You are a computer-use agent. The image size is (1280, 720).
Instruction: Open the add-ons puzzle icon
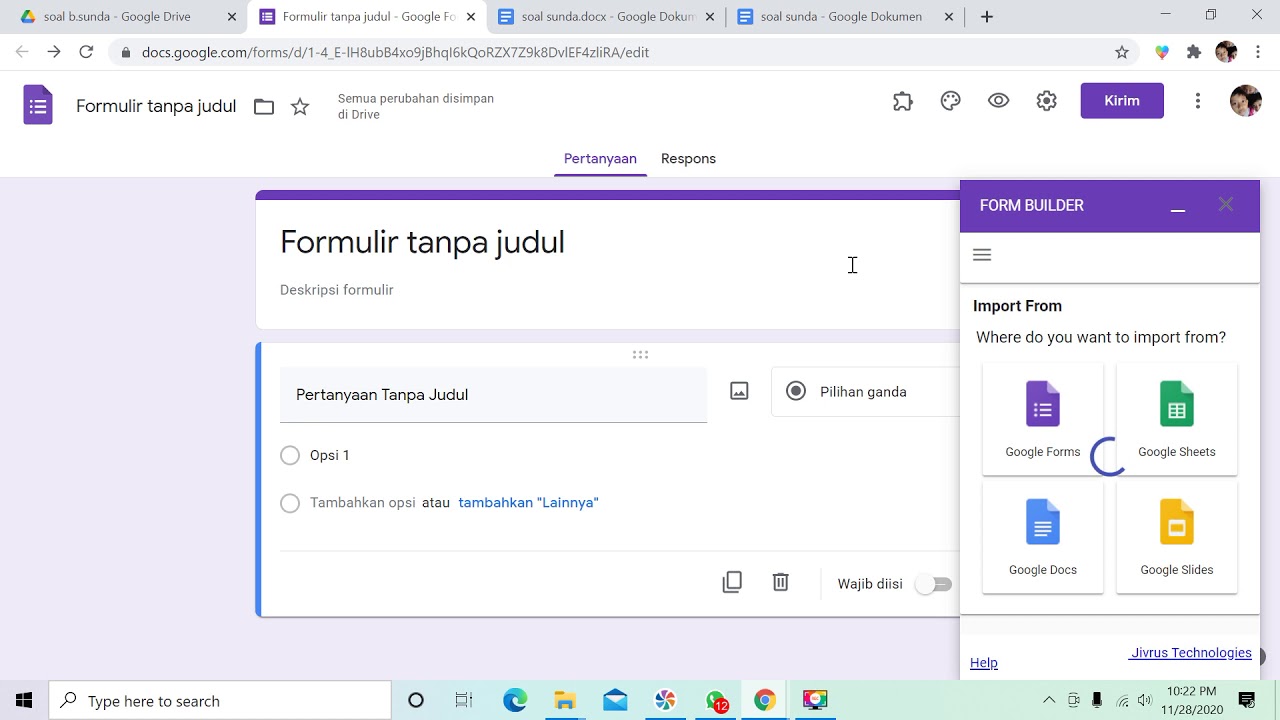click(x=903, y=101)
